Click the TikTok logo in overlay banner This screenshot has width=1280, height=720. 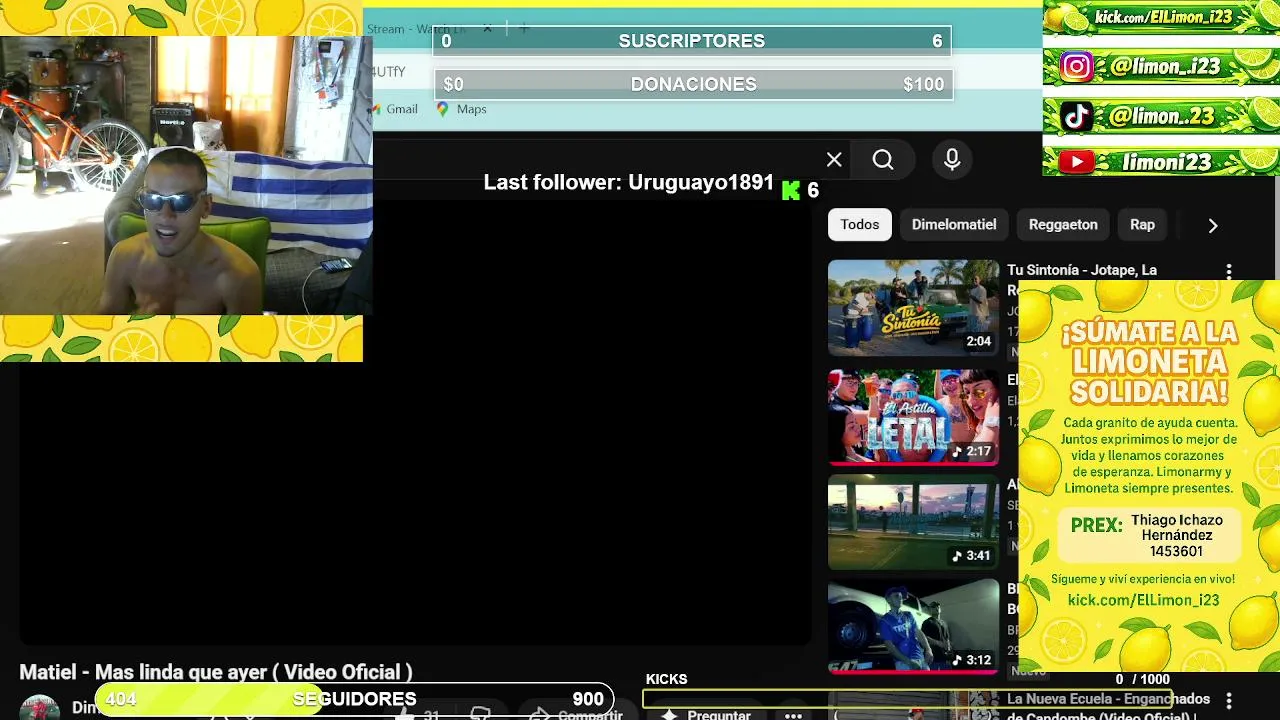[x=1076, y=116]
